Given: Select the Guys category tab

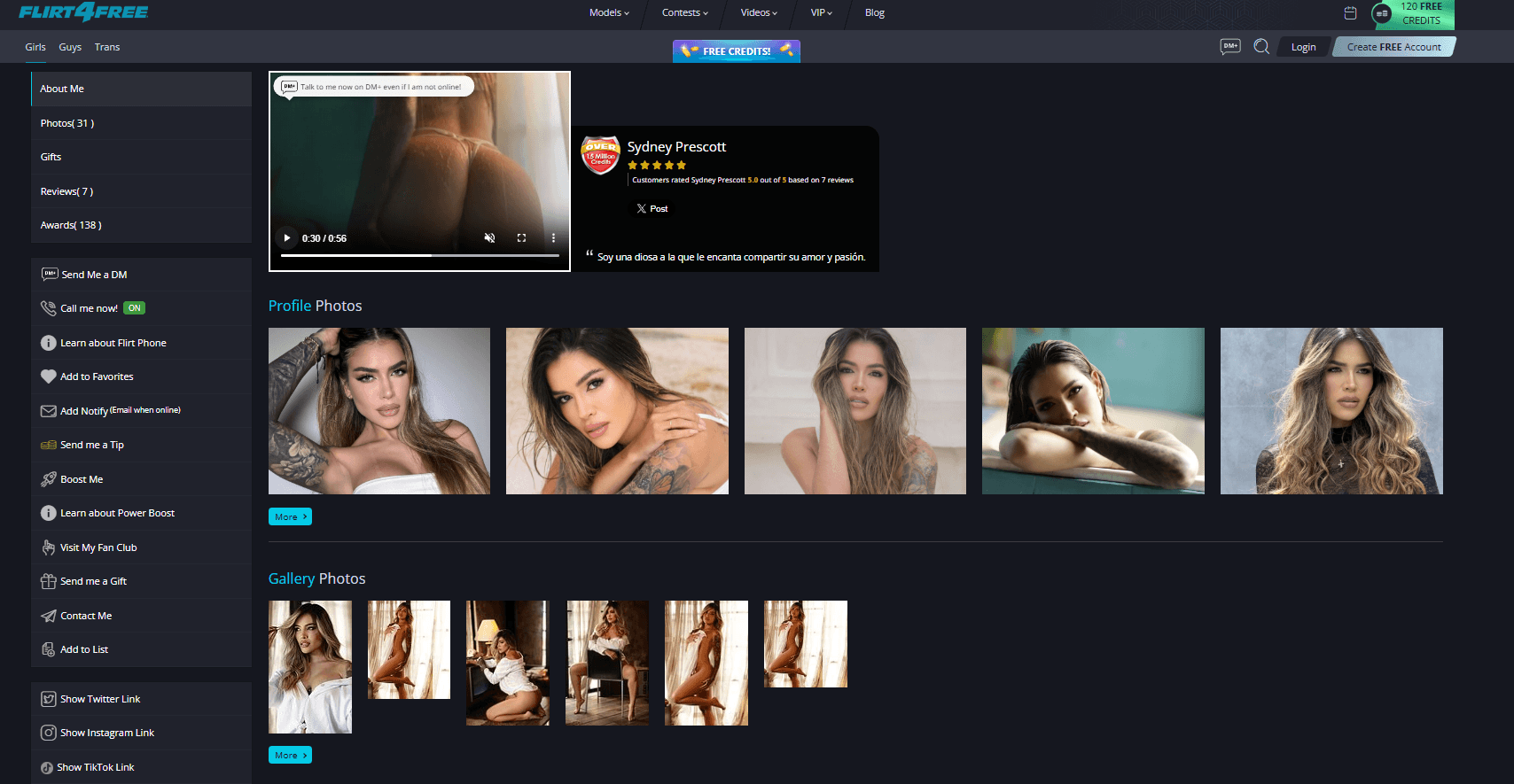Looking at the screenshot, I should (x=70, y=47).
